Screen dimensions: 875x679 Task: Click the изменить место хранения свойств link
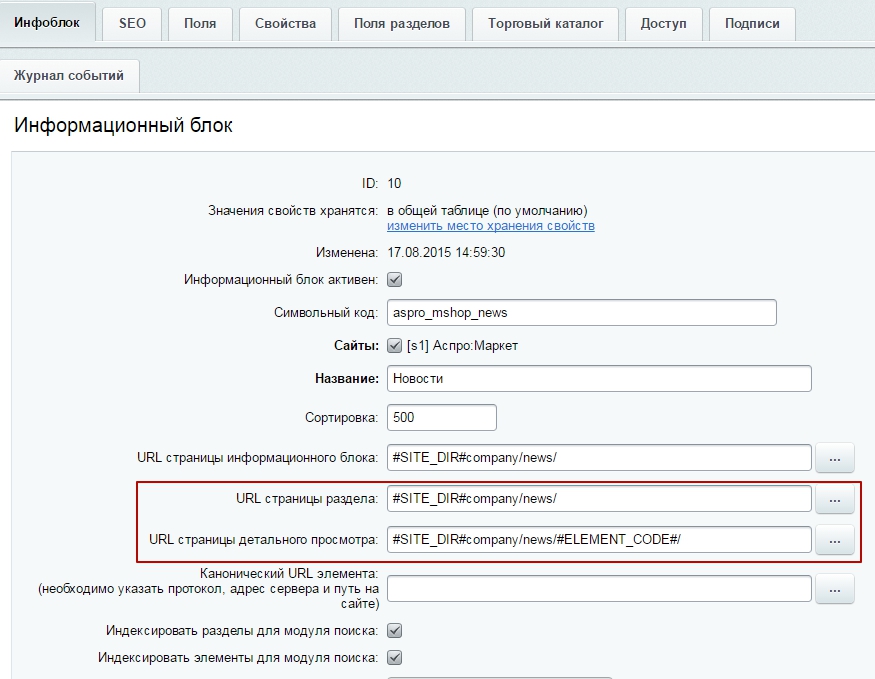pyautogui.click(x=491, y=226)
